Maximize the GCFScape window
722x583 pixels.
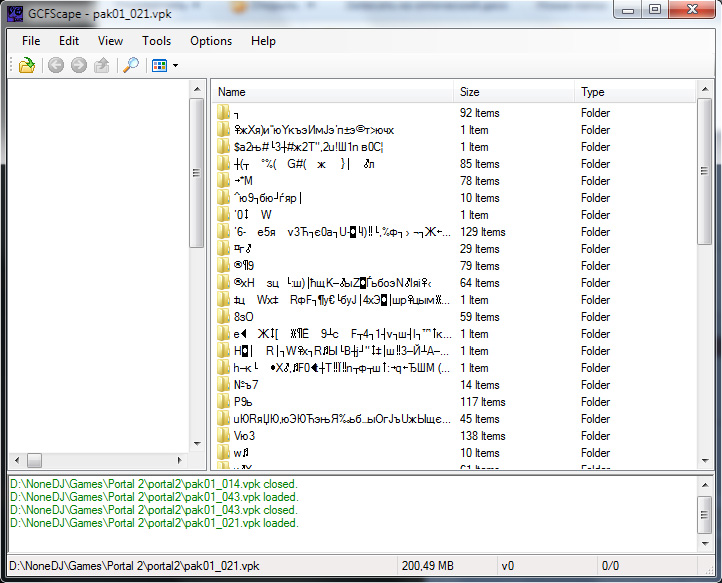tap(655, 10)
